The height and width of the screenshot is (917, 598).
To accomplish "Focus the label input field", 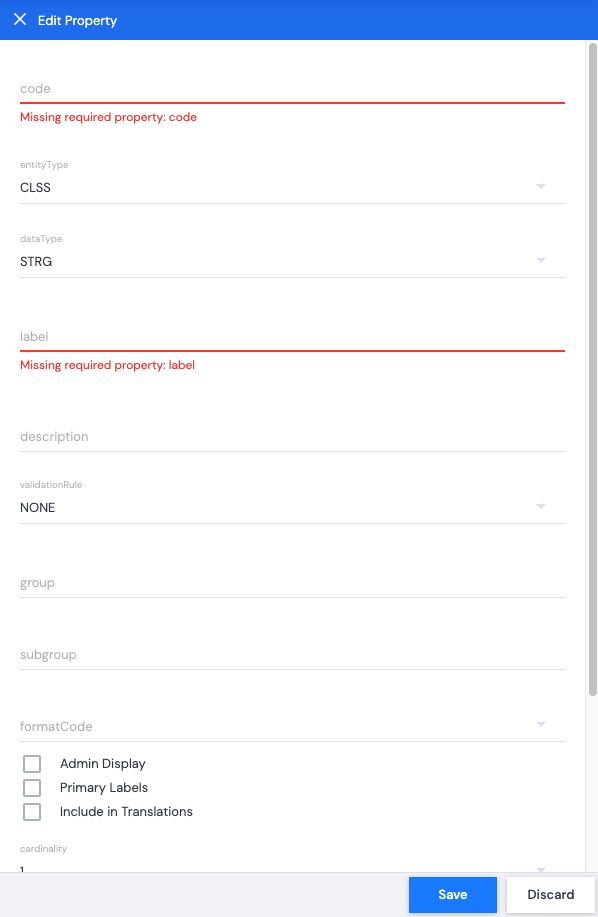I will point(292,337).
